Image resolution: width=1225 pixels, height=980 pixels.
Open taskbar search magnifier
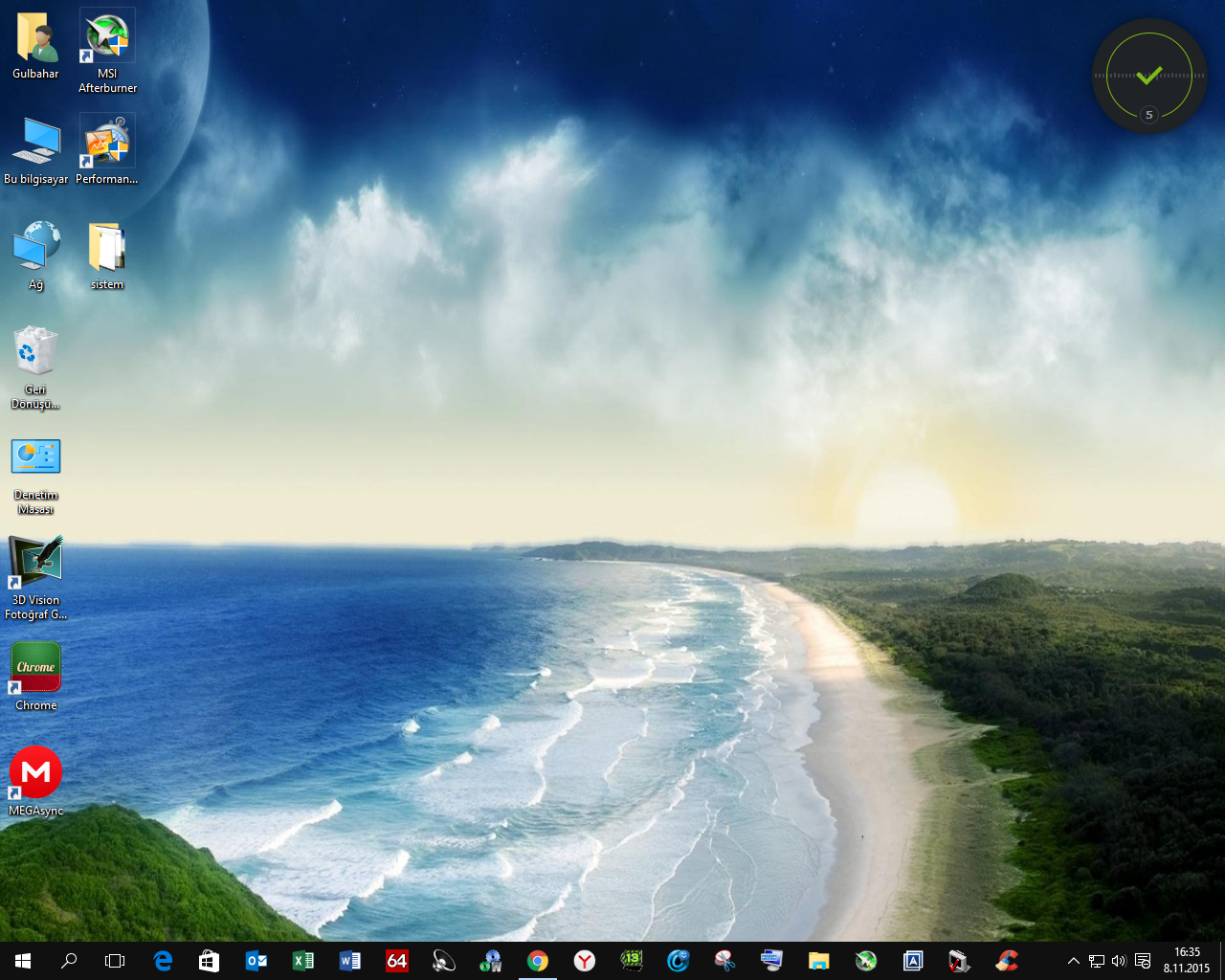pos(69,961)
